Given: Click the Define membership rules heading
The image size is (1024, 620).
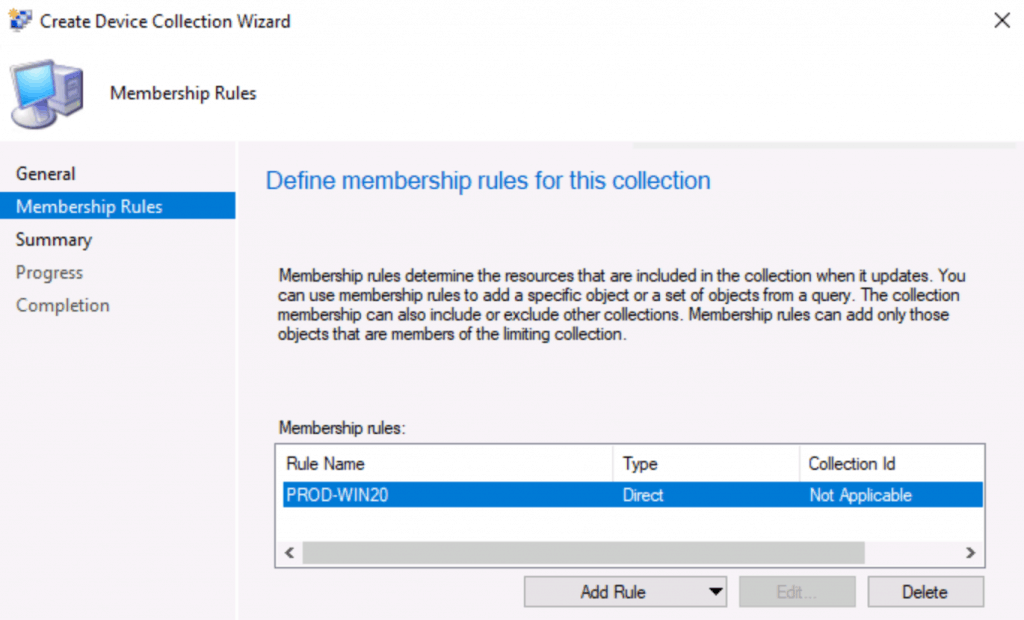Looking at the screenshot, I should tap(488, 180).
